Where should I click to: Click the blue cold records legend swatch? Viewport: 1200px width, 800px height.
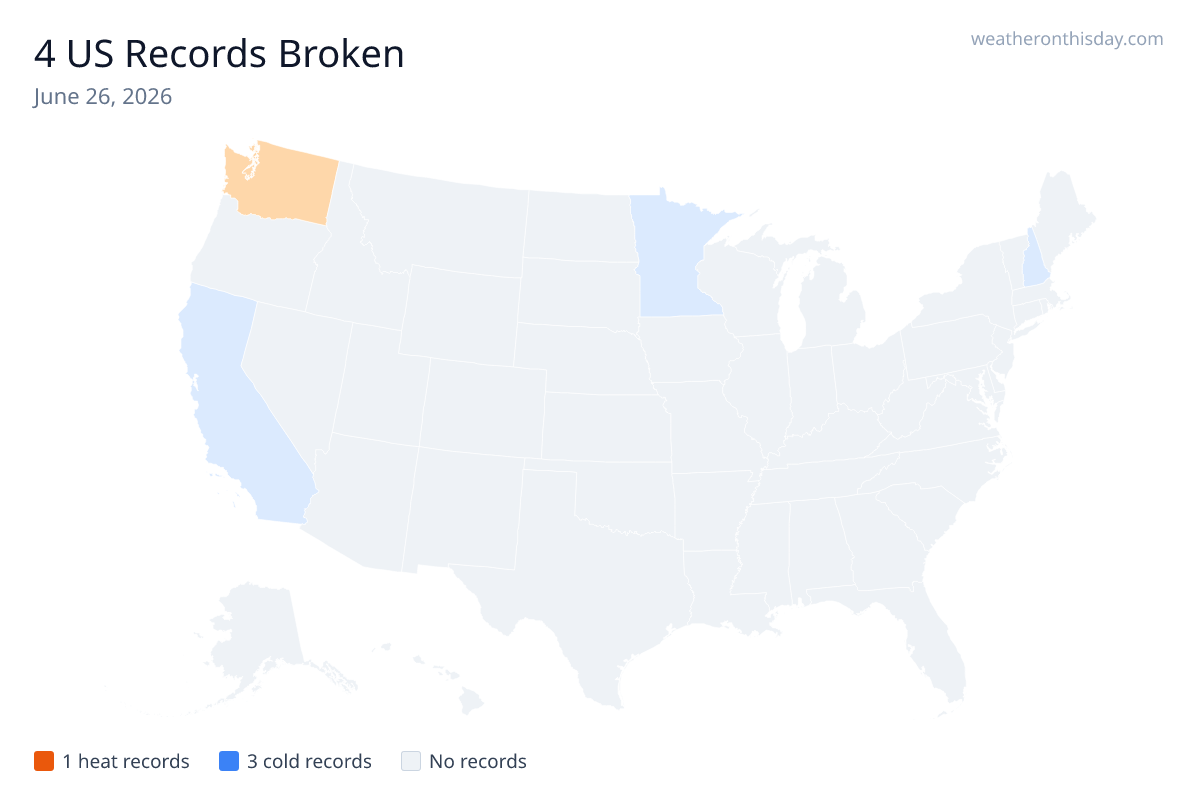click(x=229, y=761)
